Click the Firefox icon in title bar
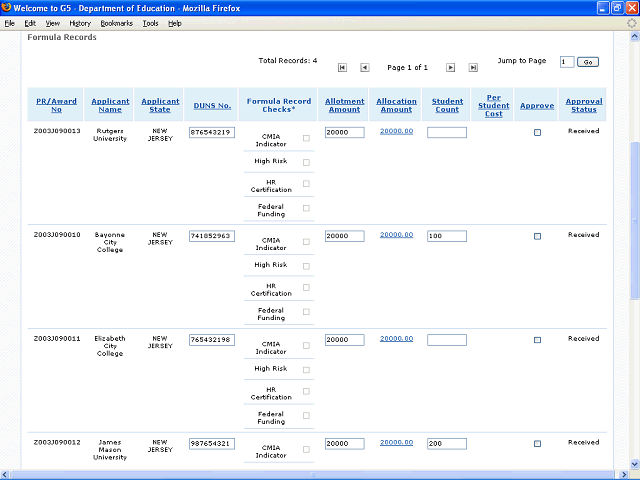 coord(7,7)
